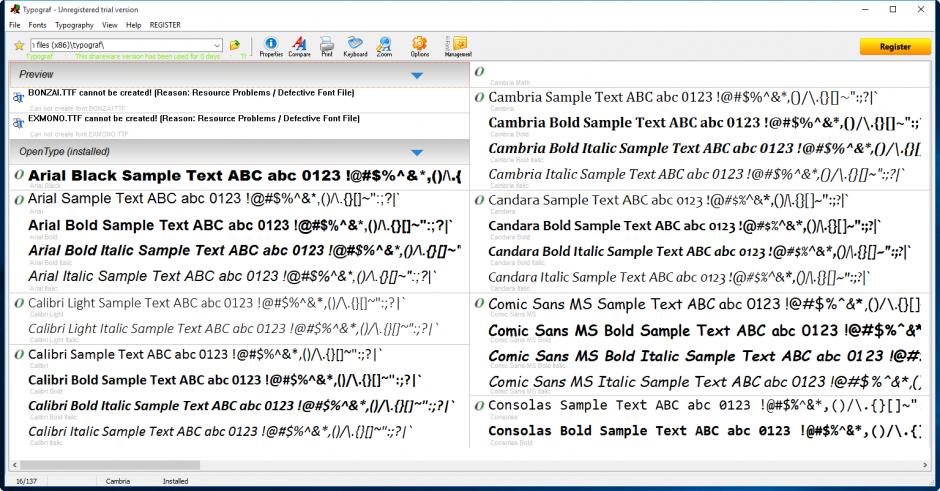This screenshot has width=940, height=491.
Task: Click the OpenType (installed) section header
Action: [x=239, y=152]
